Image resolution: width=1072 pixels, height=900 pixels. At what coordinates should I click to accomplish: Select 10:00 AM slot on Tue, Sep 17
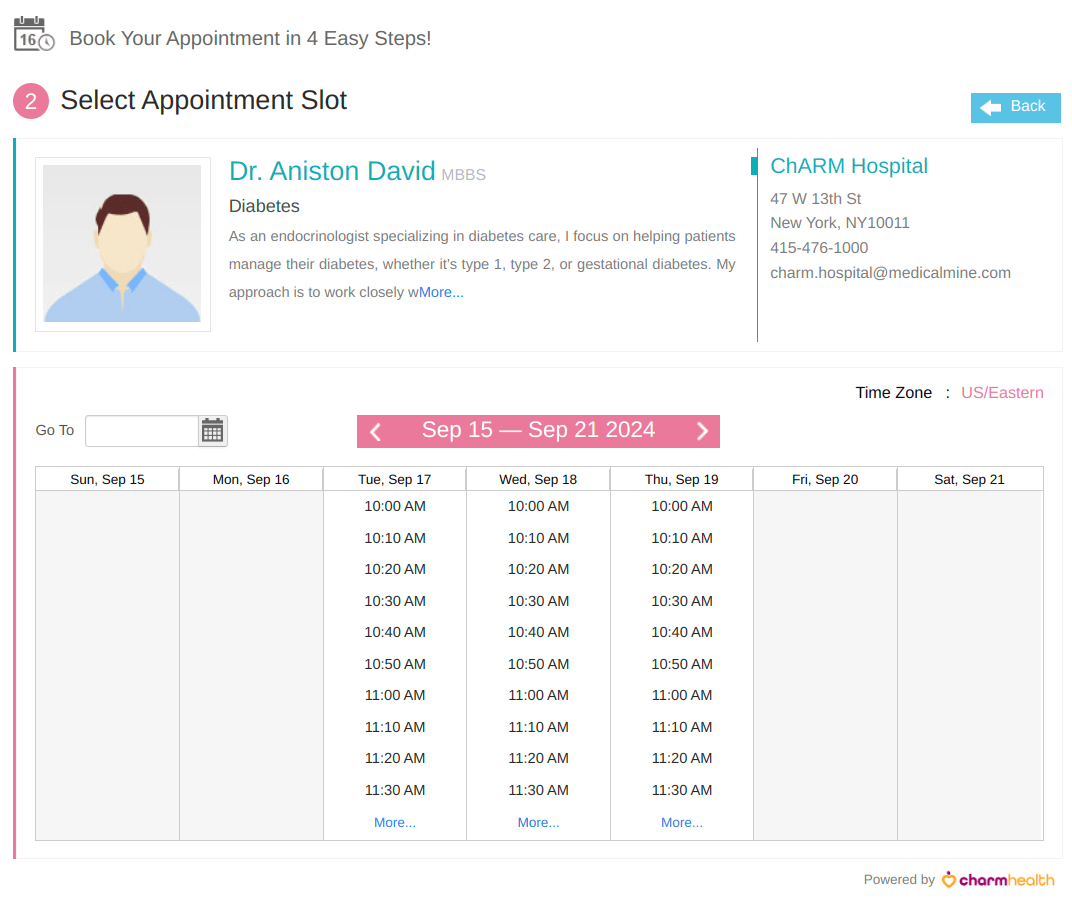click(395, 507)
